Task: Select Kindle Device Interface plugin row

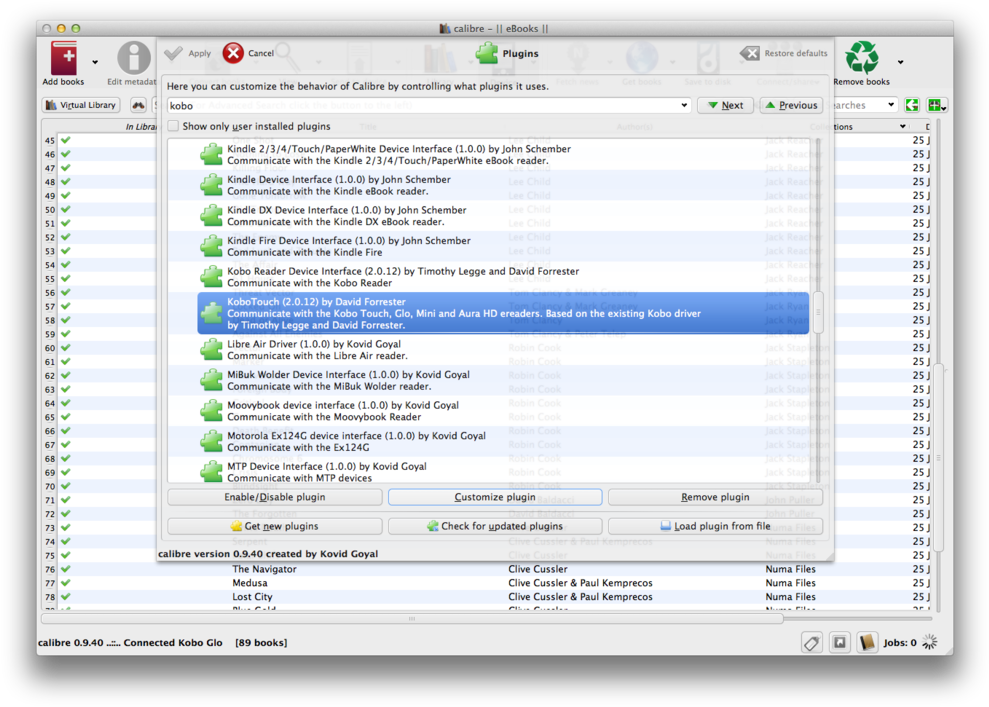Action: (503, 185)
